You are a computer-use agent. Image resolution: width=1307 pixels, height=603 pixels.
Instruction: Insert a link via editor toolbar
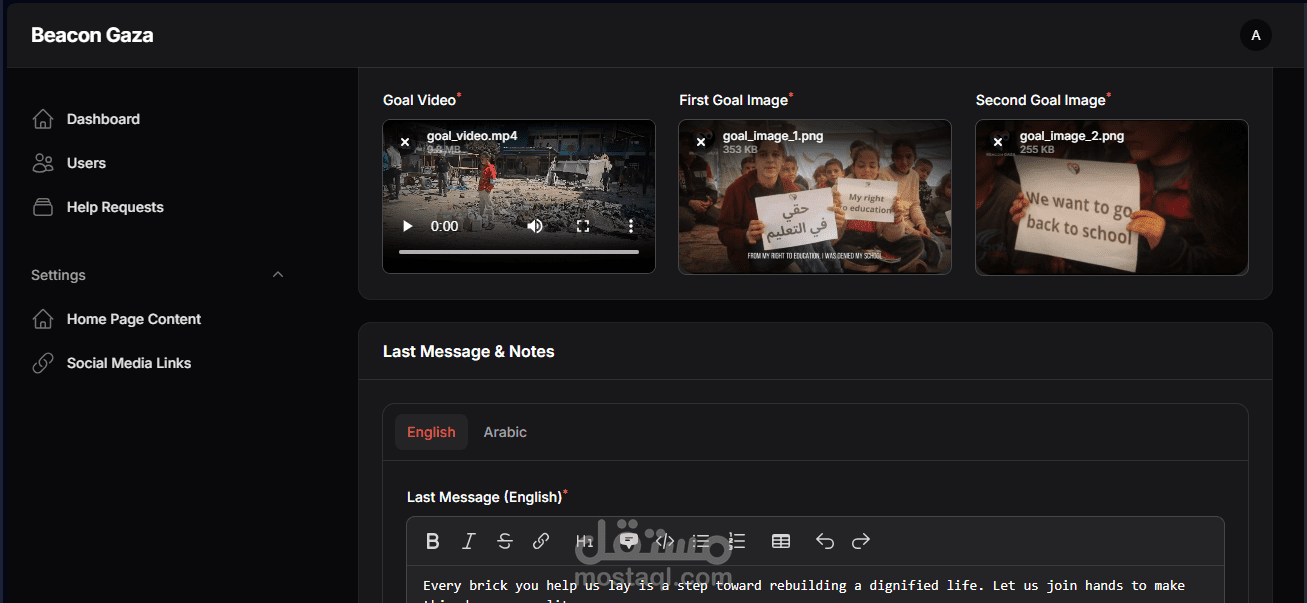click(541, 541)
